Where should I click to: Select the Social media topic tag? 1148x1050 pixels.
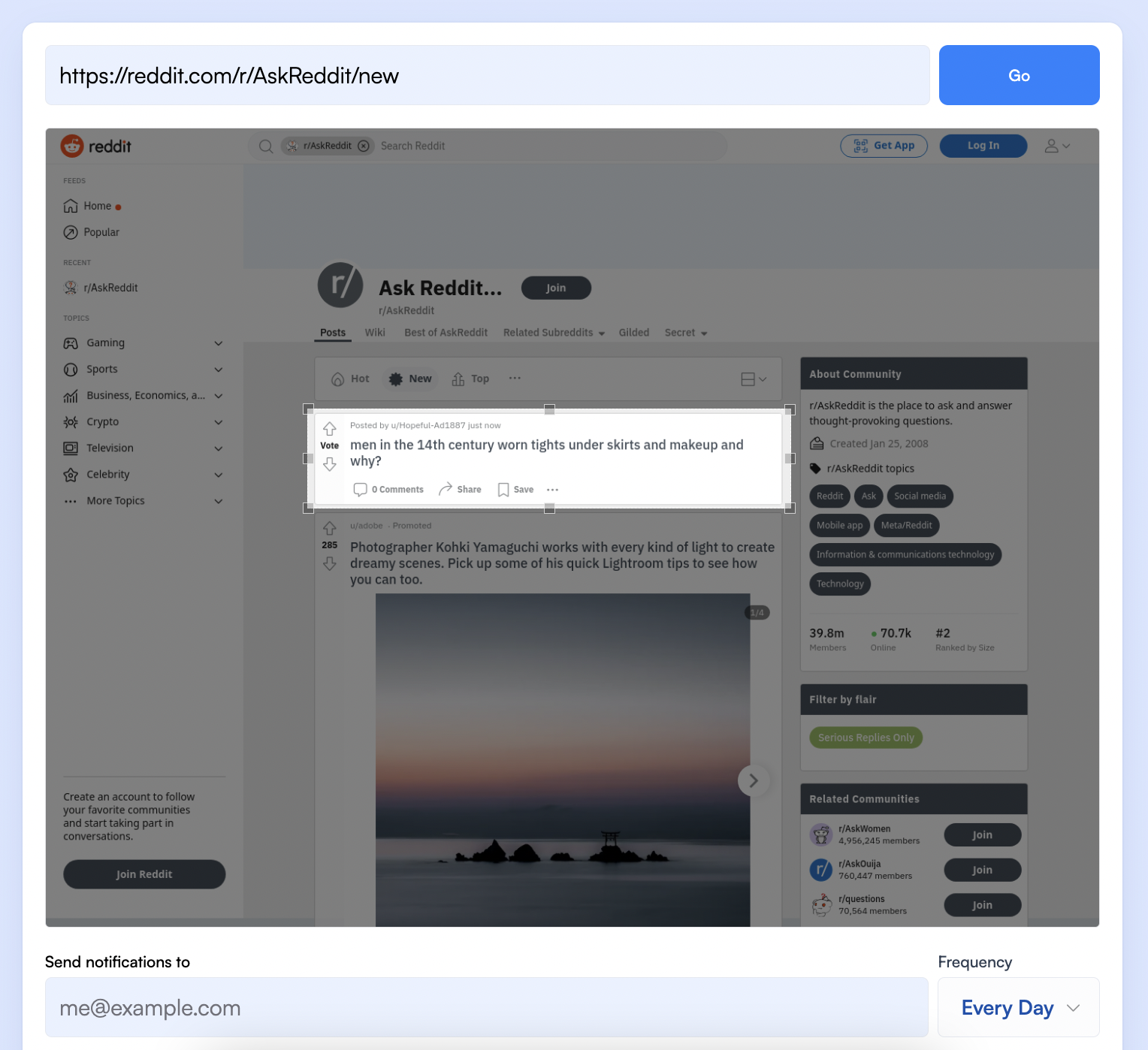pos(920,496)
